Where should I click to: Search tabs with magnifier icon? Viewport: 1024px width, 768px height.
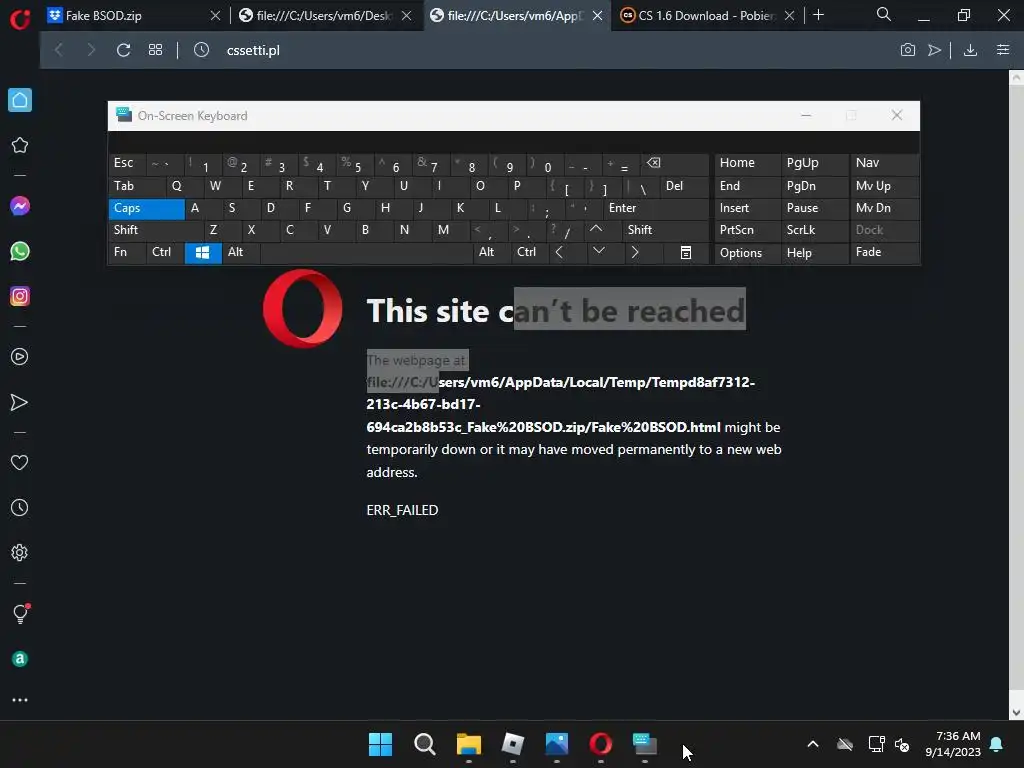(x=884, y=14)
